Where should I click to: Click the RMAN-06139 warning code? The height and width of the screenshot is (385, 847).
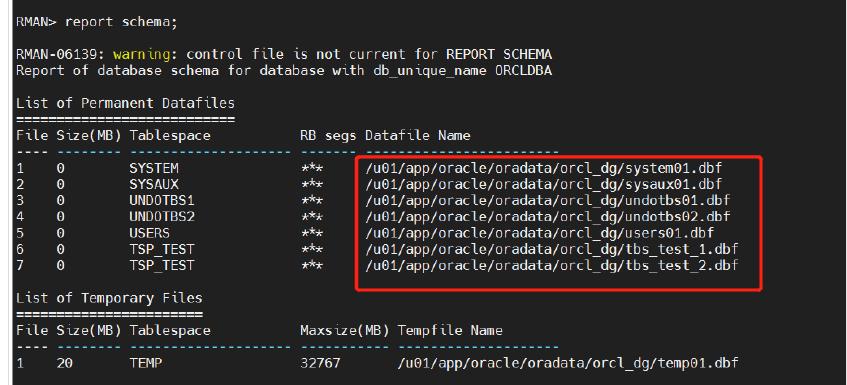pyautogui.click(x=59, y=55)
